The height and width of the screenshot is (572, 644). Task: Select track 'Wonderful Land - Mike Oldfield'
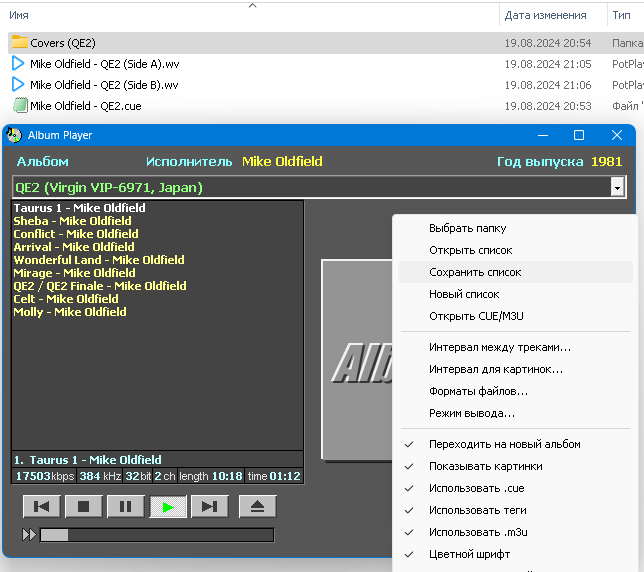(x=99, y=260)
